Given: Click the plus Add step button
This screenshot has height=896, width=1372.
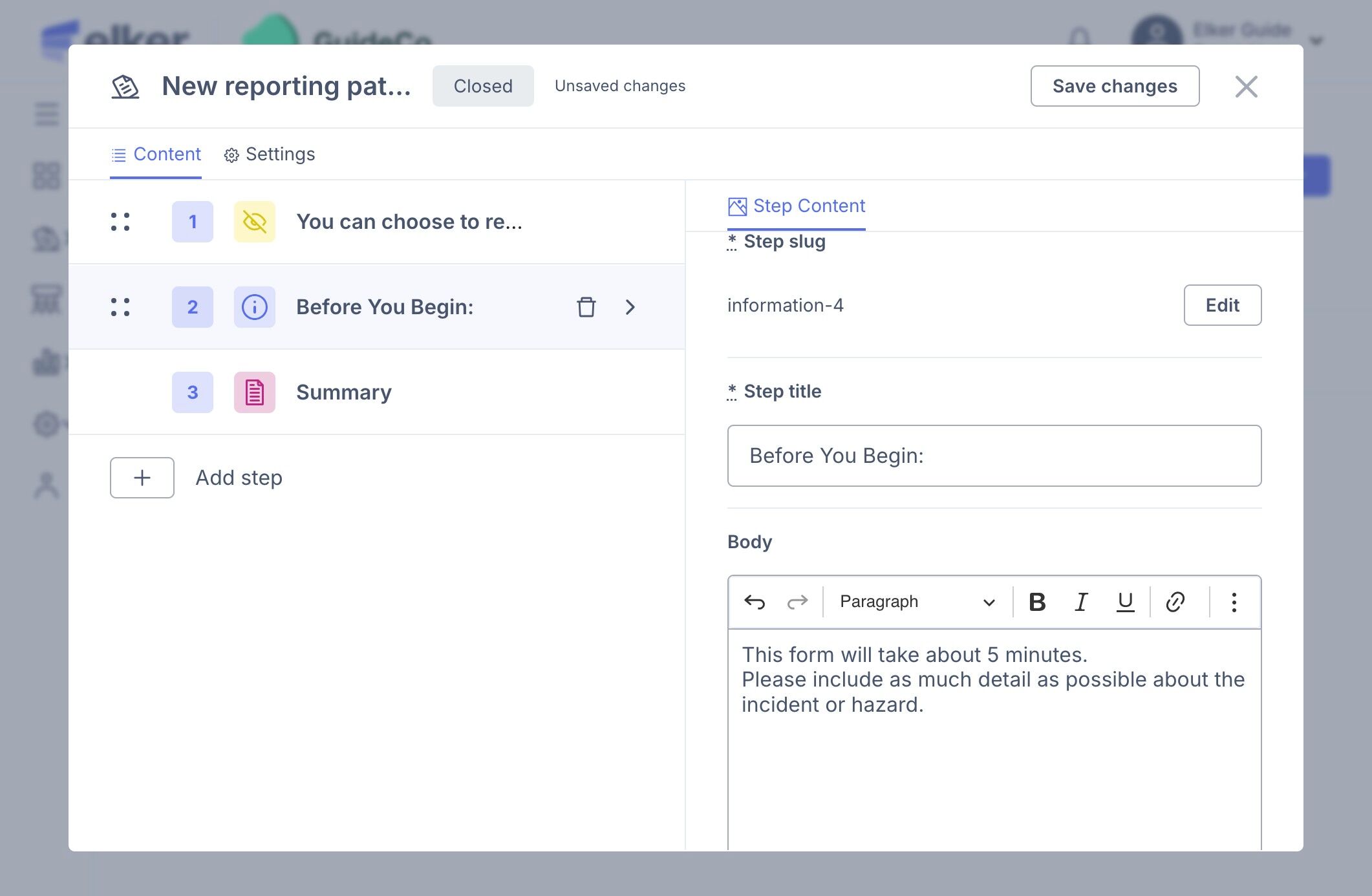Looking at the screenshot, I should (142, 478).
